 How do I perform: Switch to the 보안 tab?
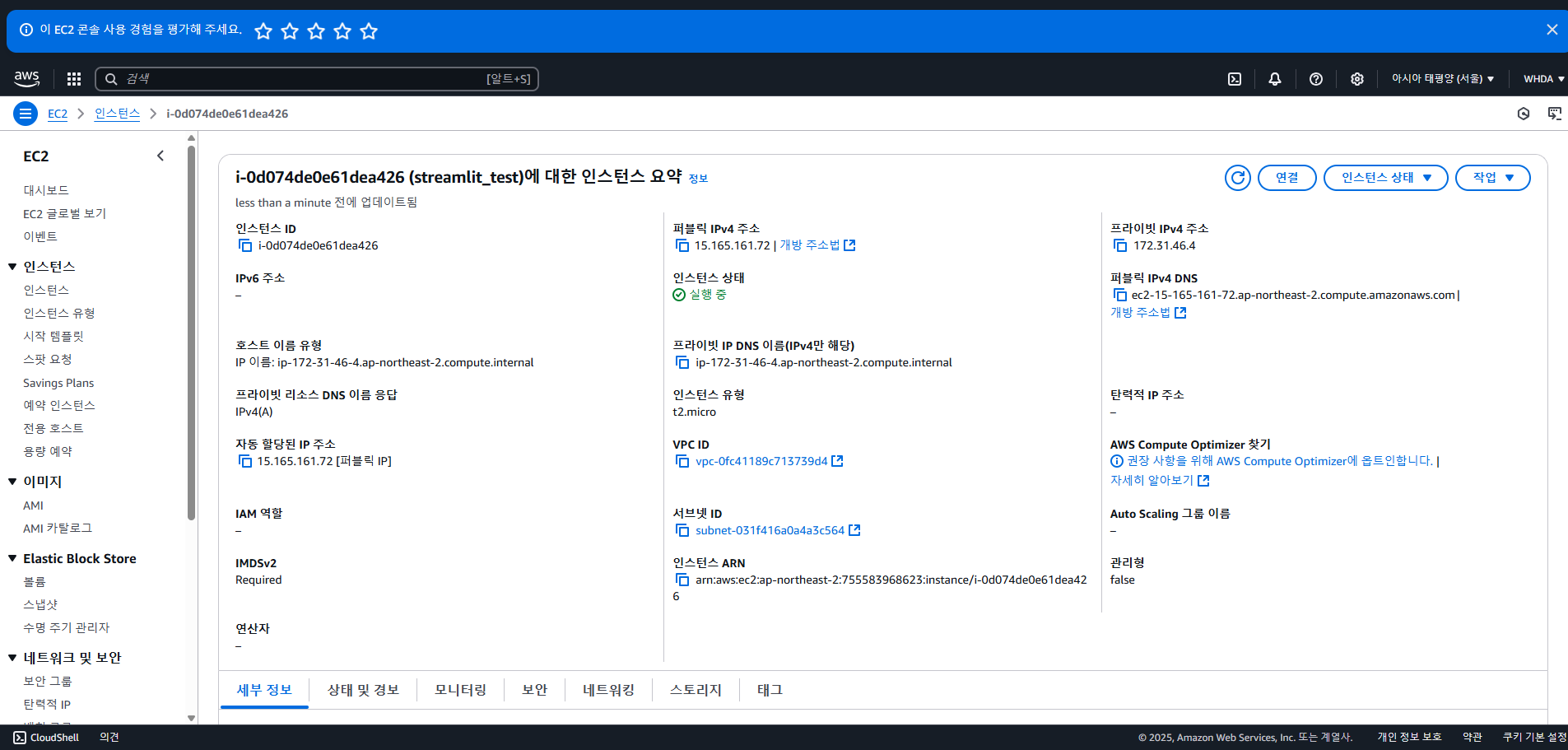click(534, 690)
